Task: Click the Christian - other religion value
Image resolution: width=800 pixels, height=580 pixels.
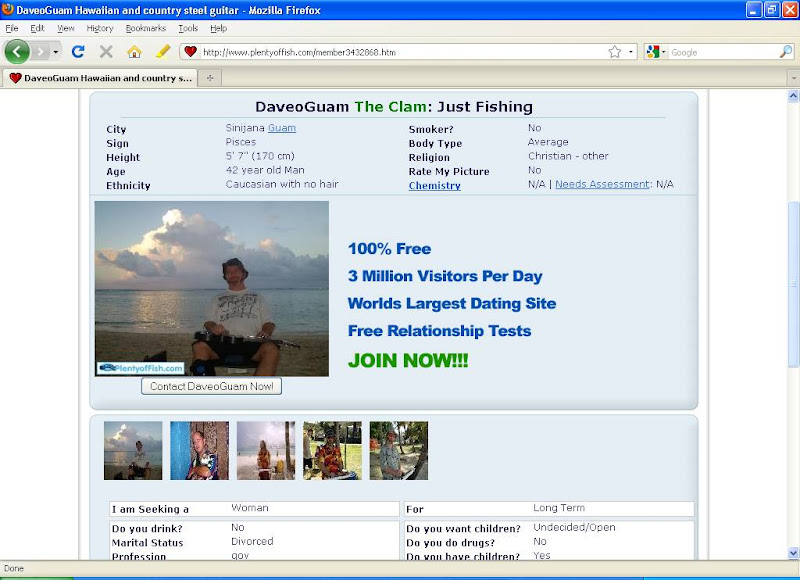Action: pos(568,156)
